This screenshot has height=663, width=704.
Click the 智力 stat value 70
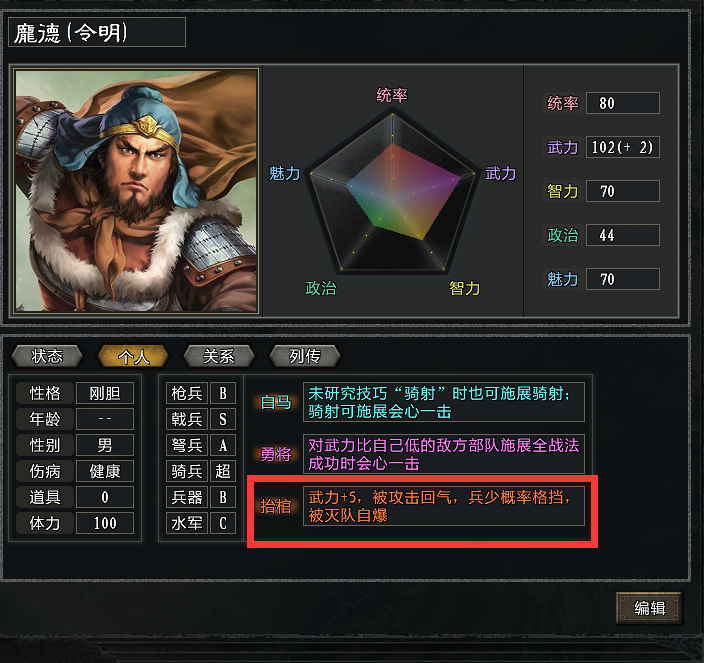tap(623, 191)
